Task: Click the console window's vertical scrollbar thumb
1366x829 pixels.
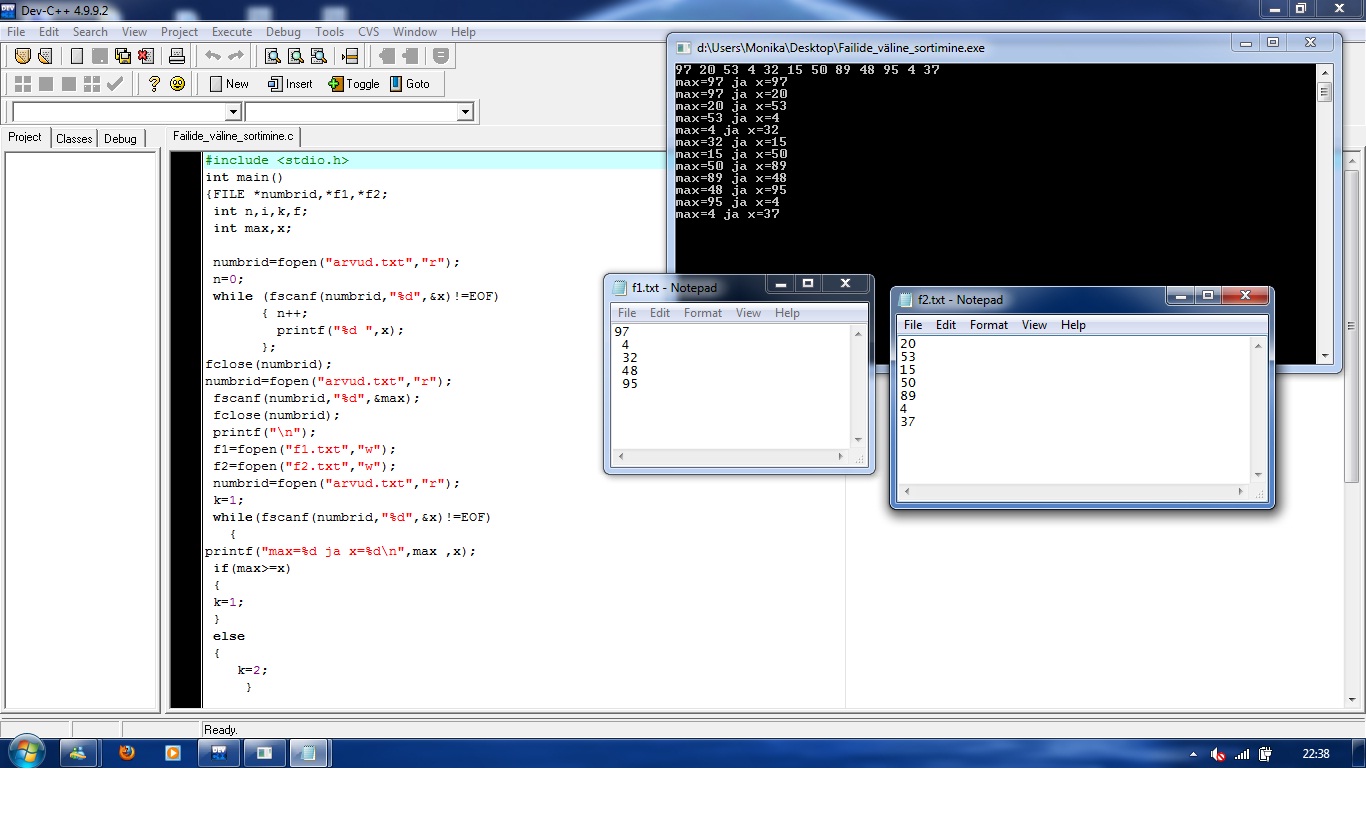Action: click(x=1324, y=93)
